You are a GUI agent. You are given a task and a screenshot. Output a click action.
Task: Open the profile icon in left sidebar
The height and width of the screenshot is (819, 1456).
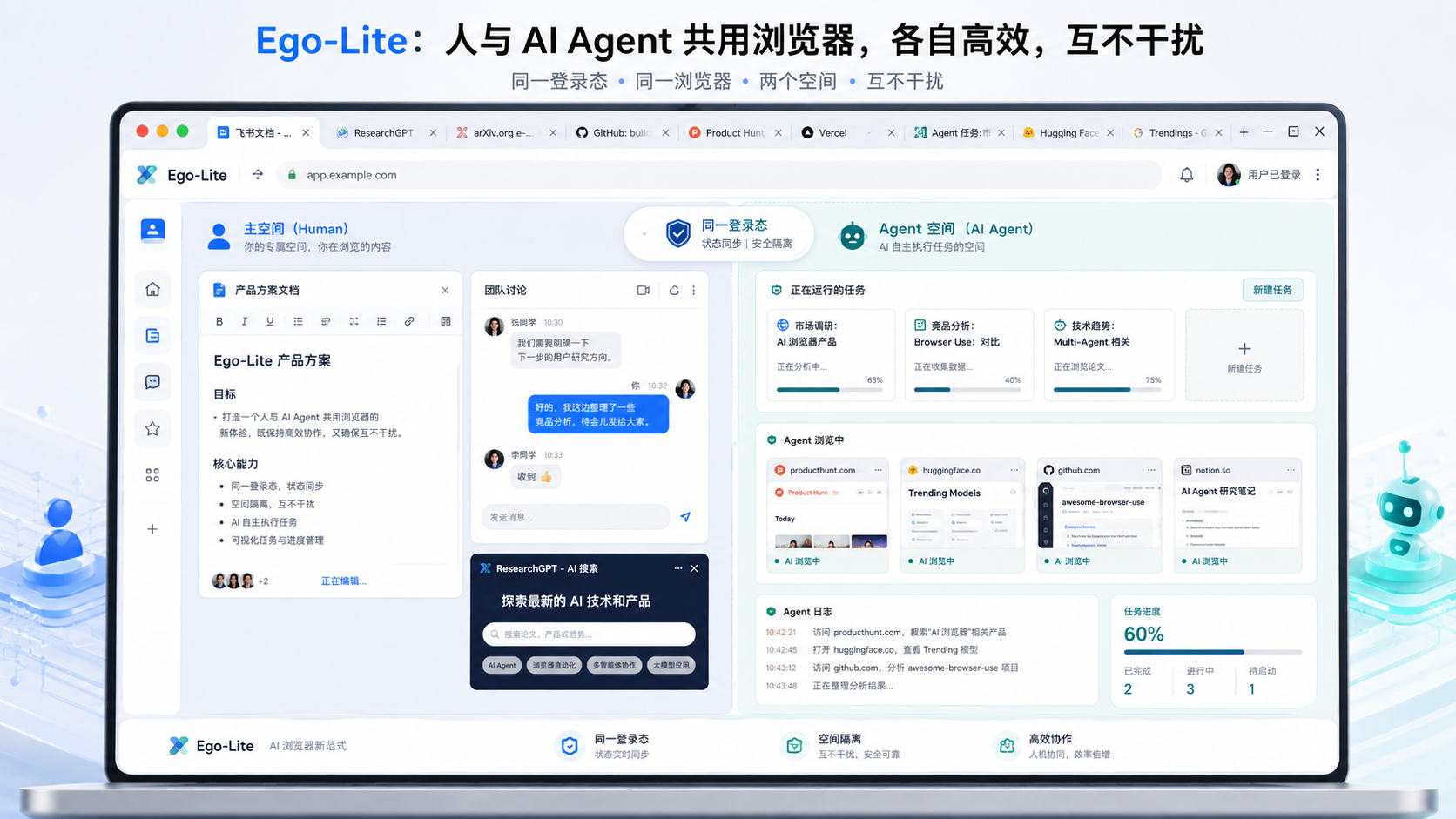[x=152, y=230]
